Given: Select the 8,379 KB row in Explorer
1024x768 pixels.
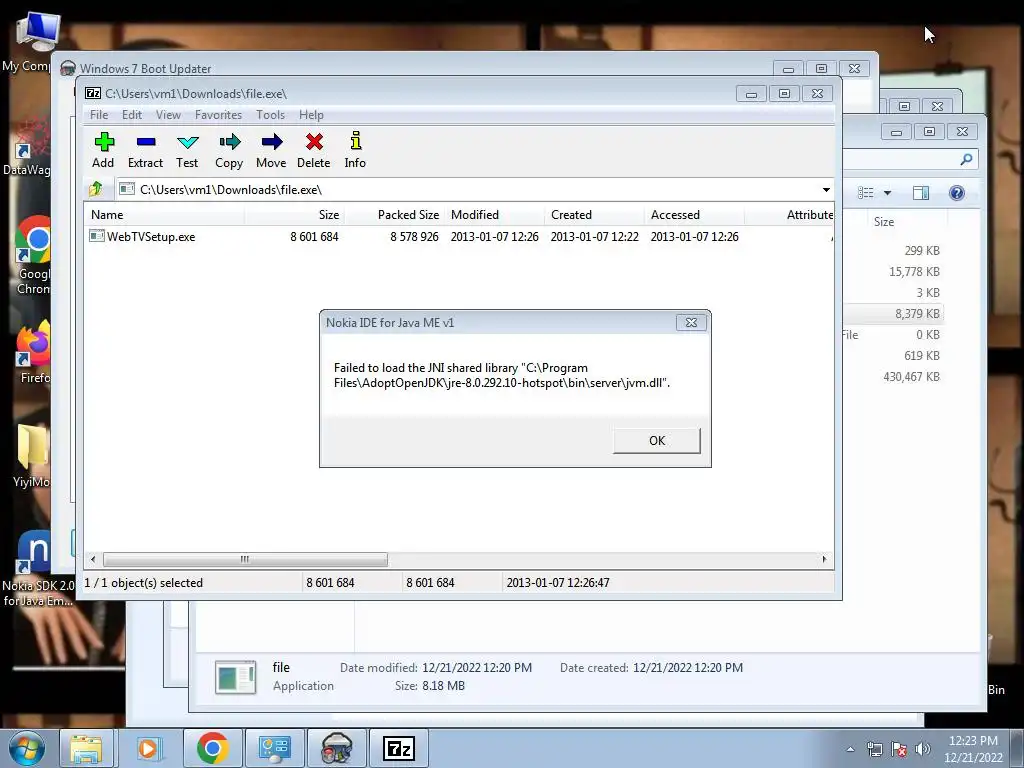Looking at the screenshot, I should (x=894, y=314).
